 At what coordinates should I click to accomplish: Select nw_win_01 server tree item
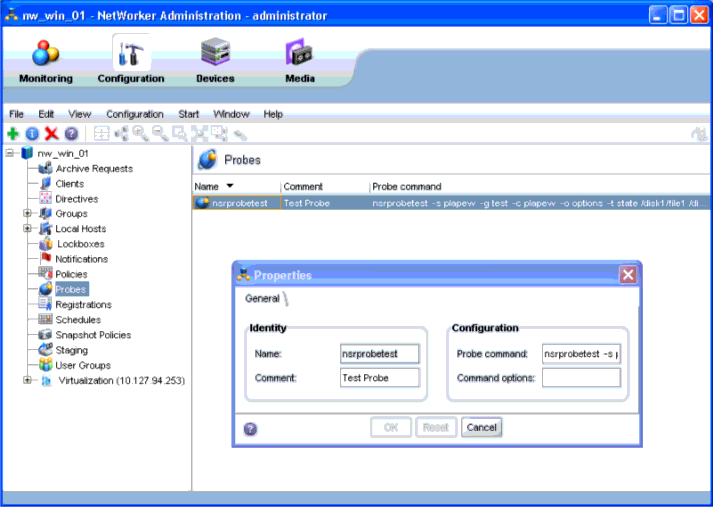pos(63,153)
